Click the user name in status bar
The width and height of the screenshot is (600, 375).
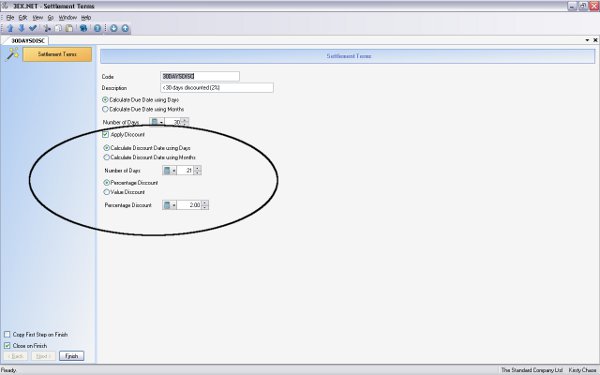[583, 370]
